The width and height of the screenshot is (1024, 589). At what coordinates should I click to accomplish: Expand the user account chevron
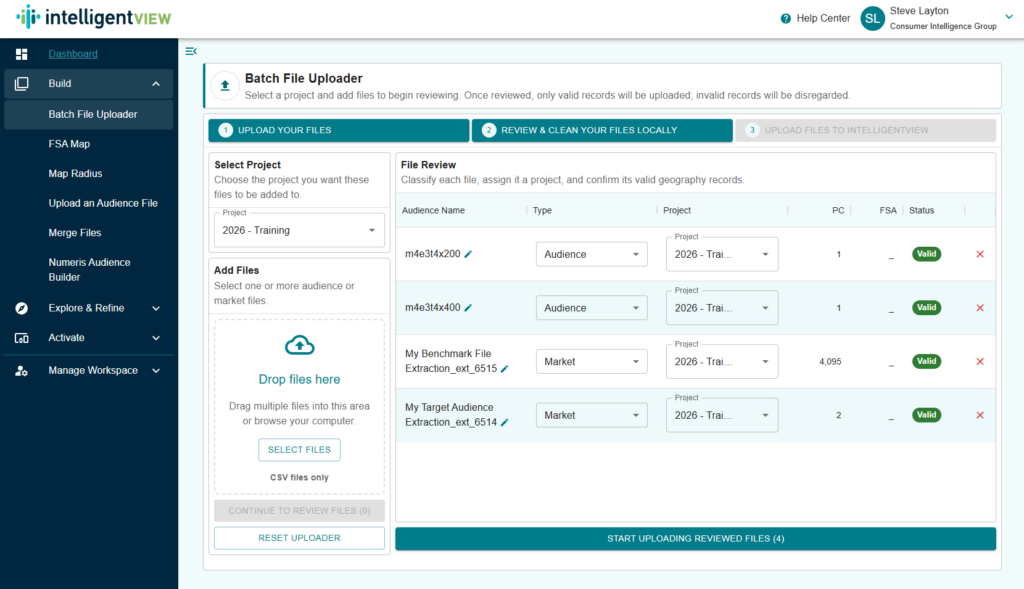[x=1009, y=17]
